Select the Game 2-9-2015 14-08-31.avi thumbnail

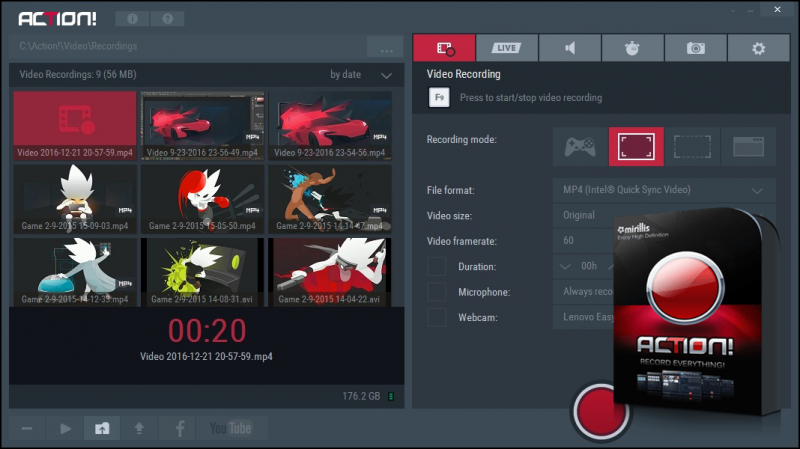tap(202, 271)
